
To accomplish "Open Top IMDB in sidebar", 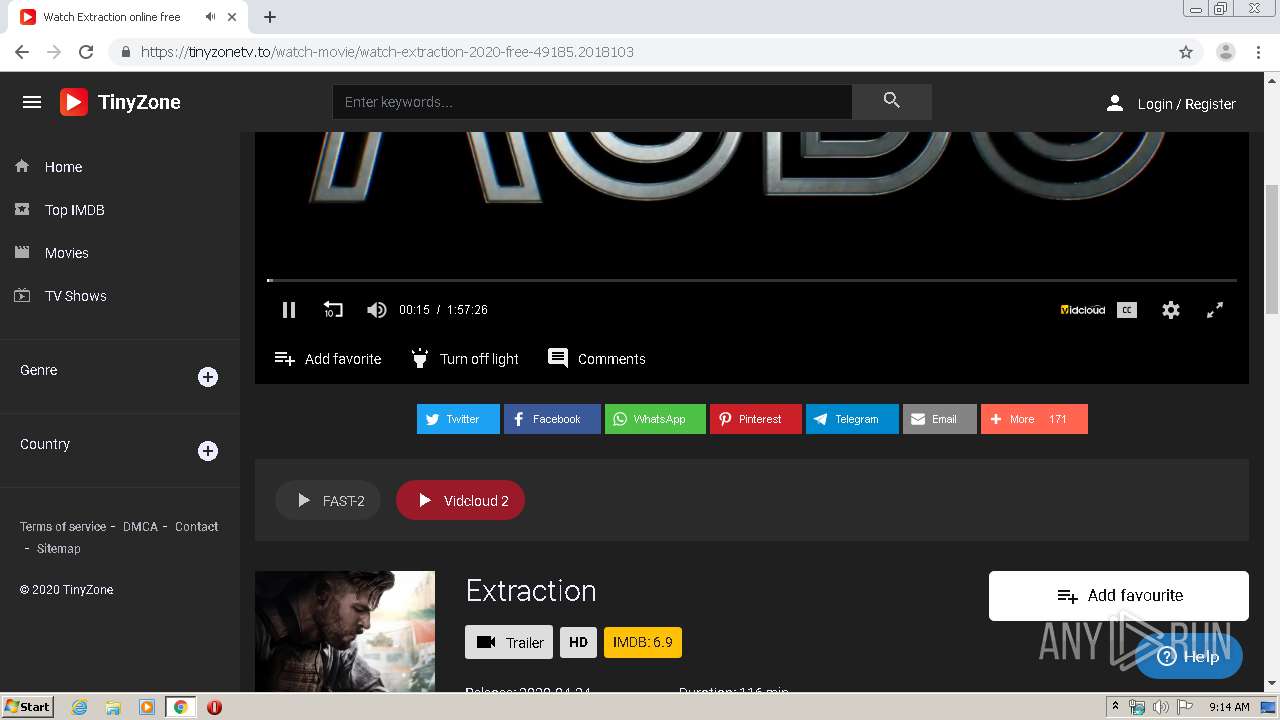I will pos(74,210).
